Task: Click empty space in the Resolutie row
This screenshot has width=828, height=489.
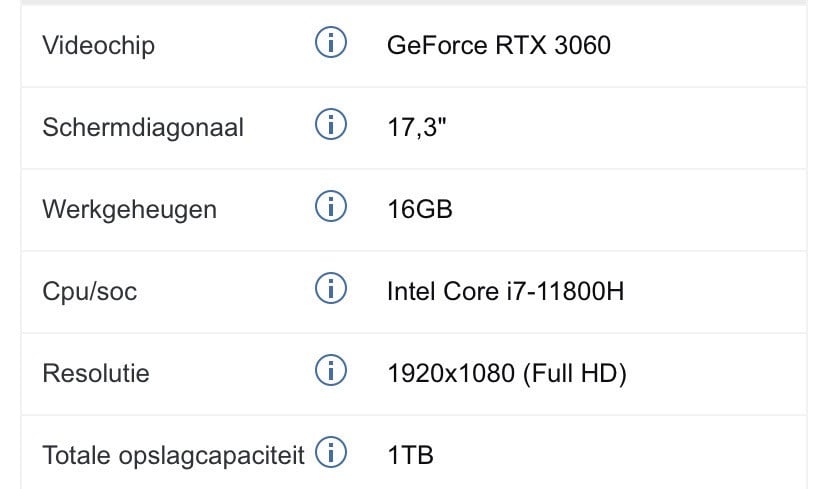Action: [x=716, y=374]
